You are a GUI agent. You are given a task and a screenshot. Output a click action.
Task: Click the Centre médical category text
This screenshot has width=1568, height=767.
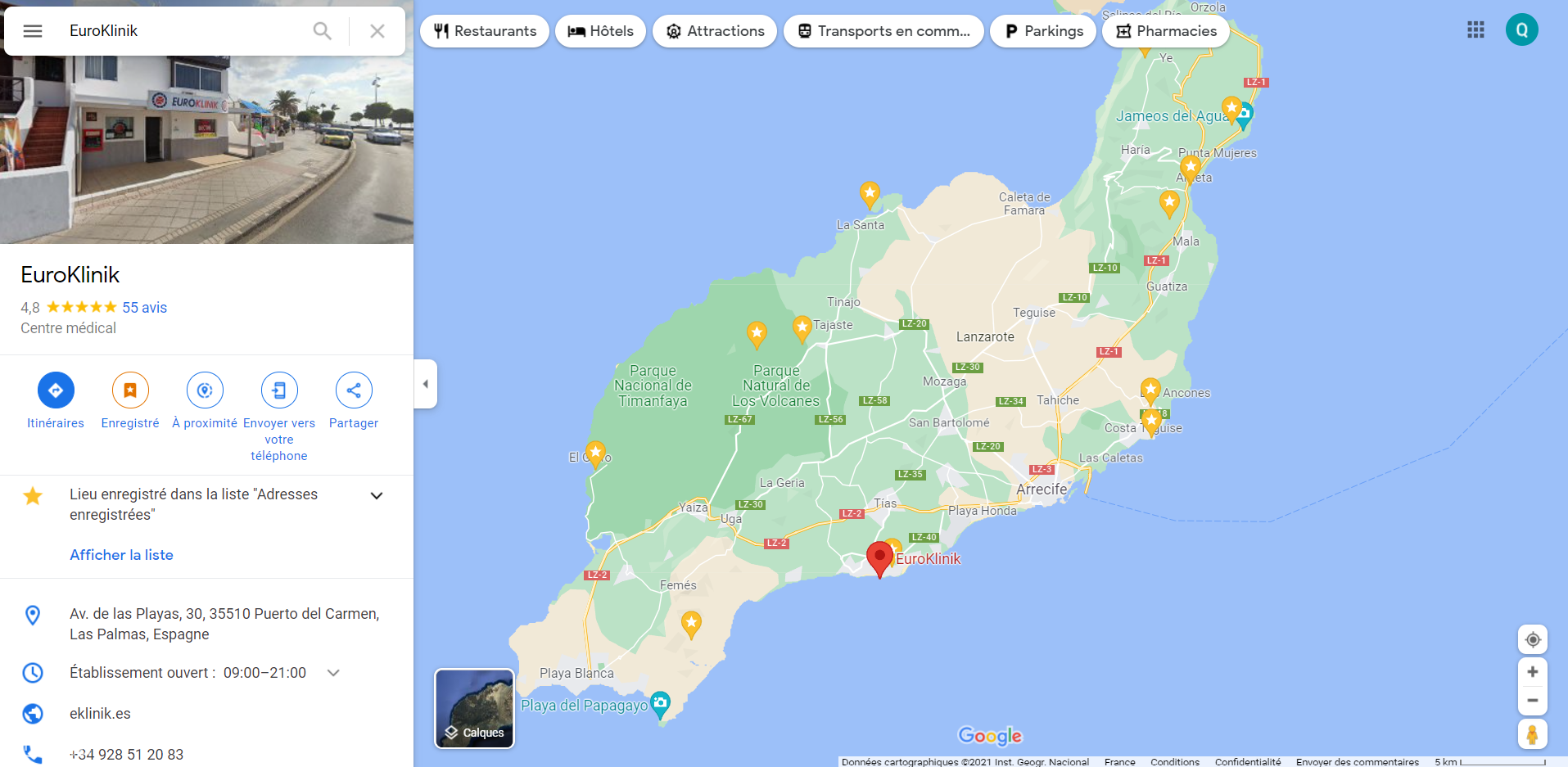(69, 328)
